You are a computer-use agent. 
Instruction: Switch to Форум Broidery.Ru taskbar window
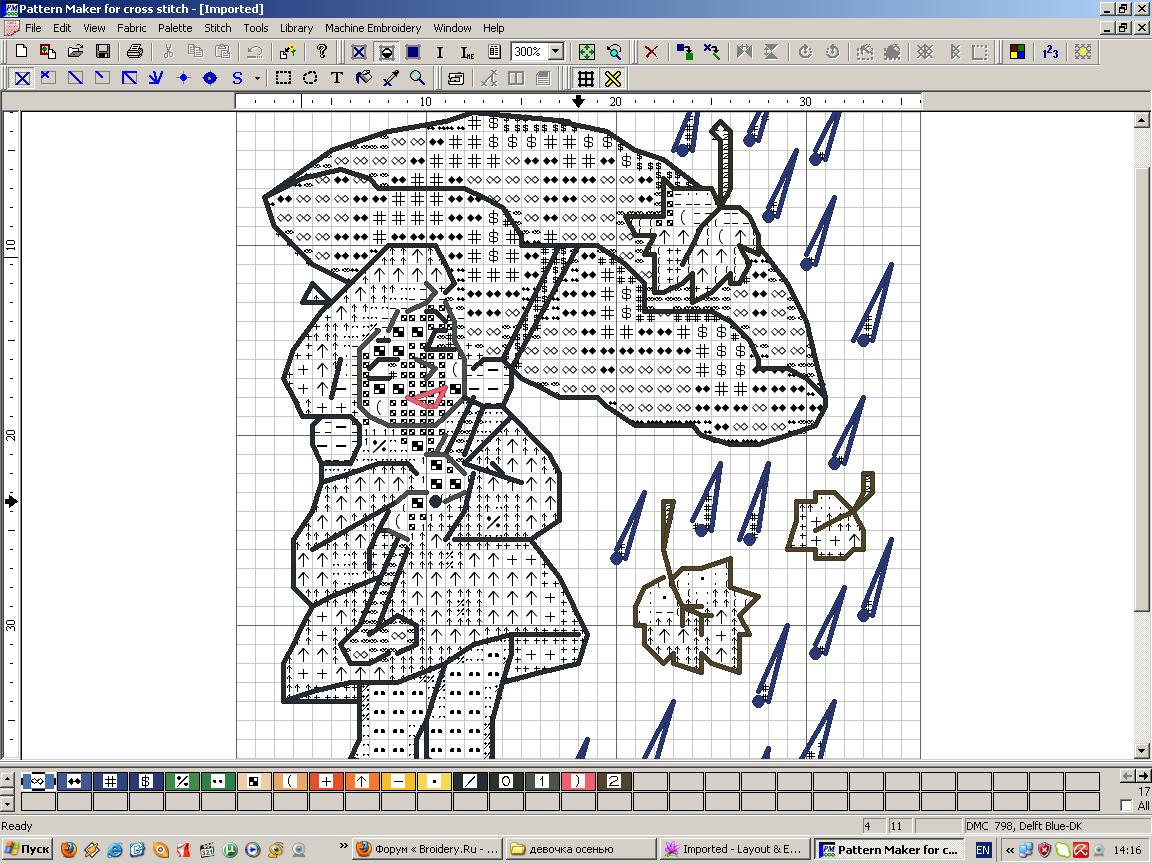coord(428,849)
